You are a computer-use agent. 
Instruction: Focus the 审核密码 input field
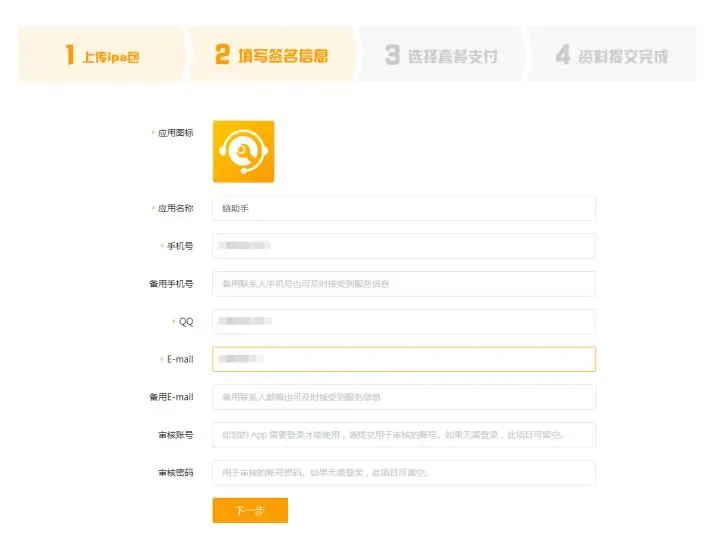404,472
